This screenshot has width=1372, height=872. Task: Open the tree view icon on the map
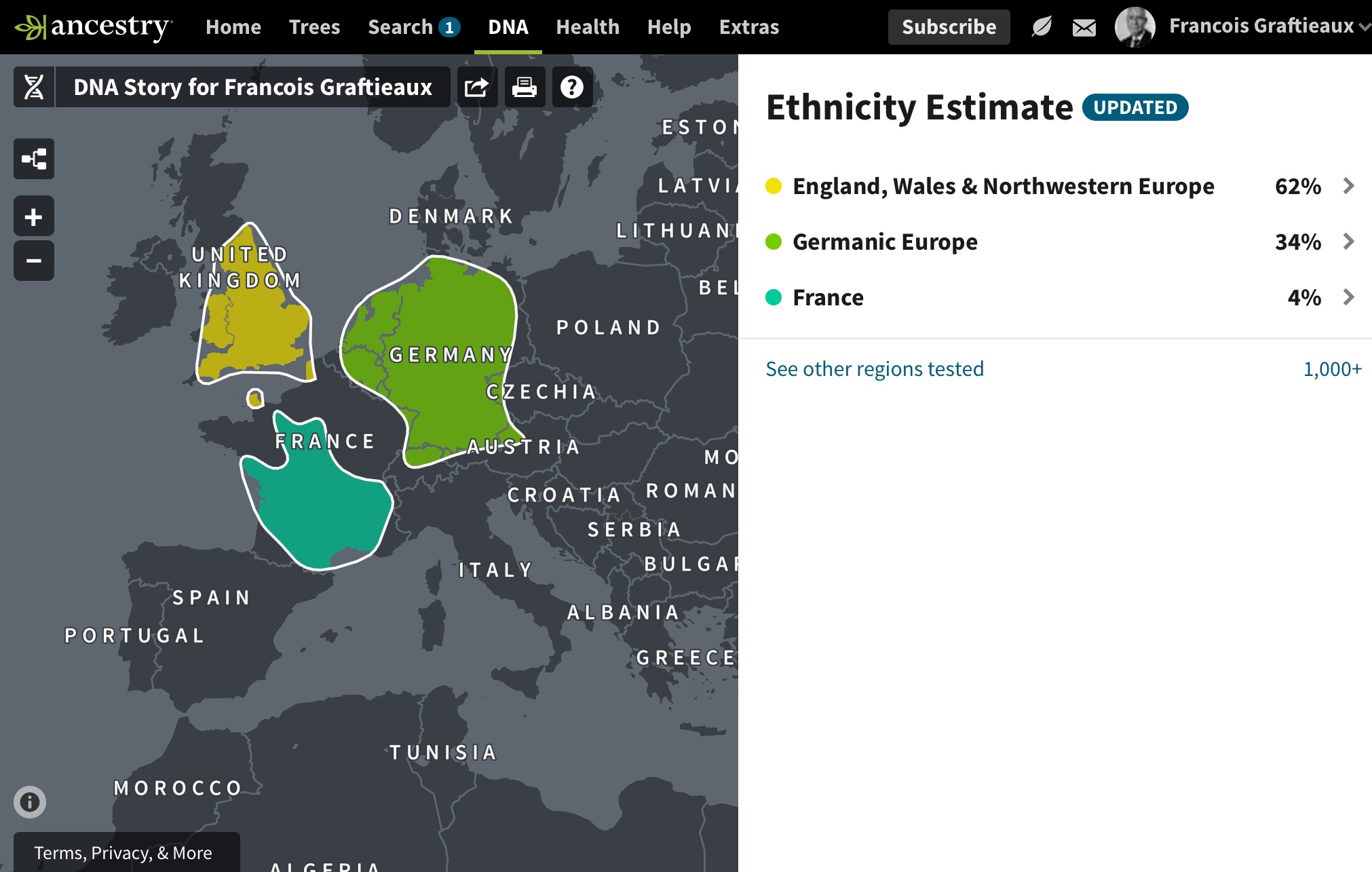34,159
